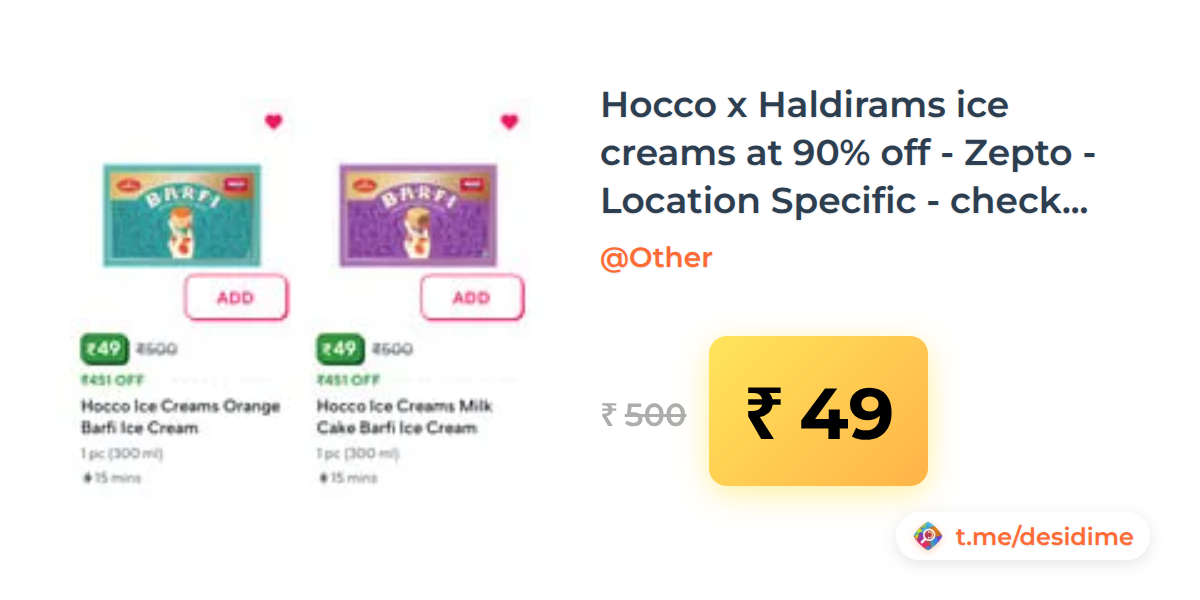
Task: Click the strikethrough ₹ 500 original price
Action: [643, 414]
